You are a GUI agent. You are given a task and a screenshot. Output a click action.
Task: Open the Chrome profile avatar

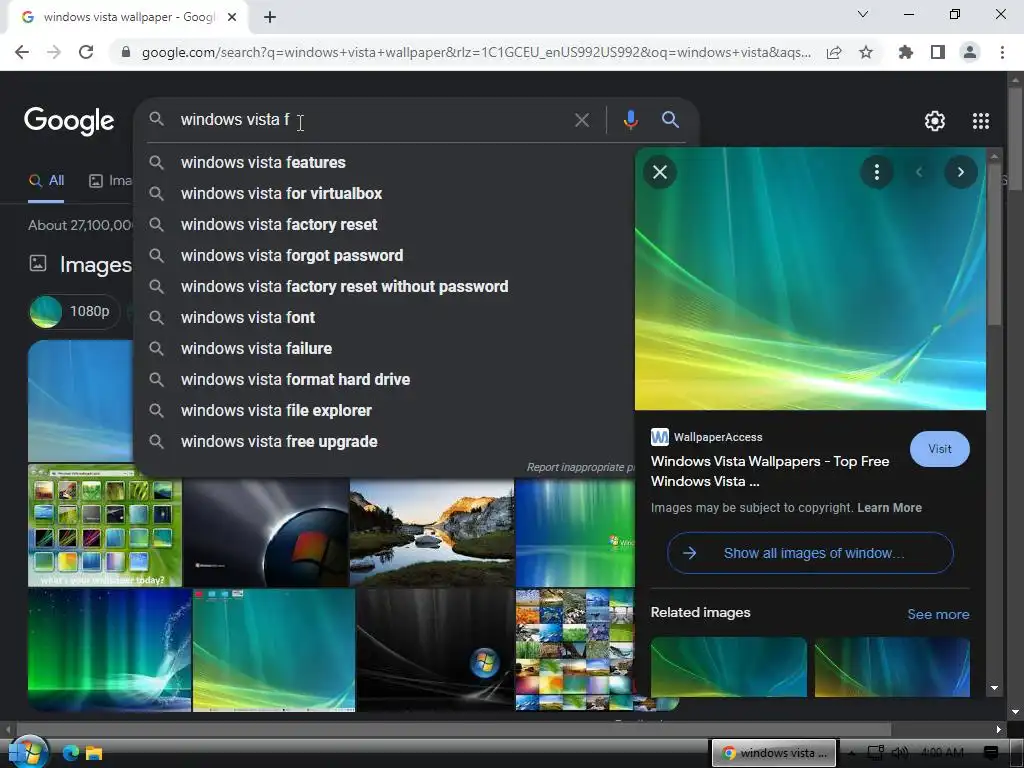(970, 52)
